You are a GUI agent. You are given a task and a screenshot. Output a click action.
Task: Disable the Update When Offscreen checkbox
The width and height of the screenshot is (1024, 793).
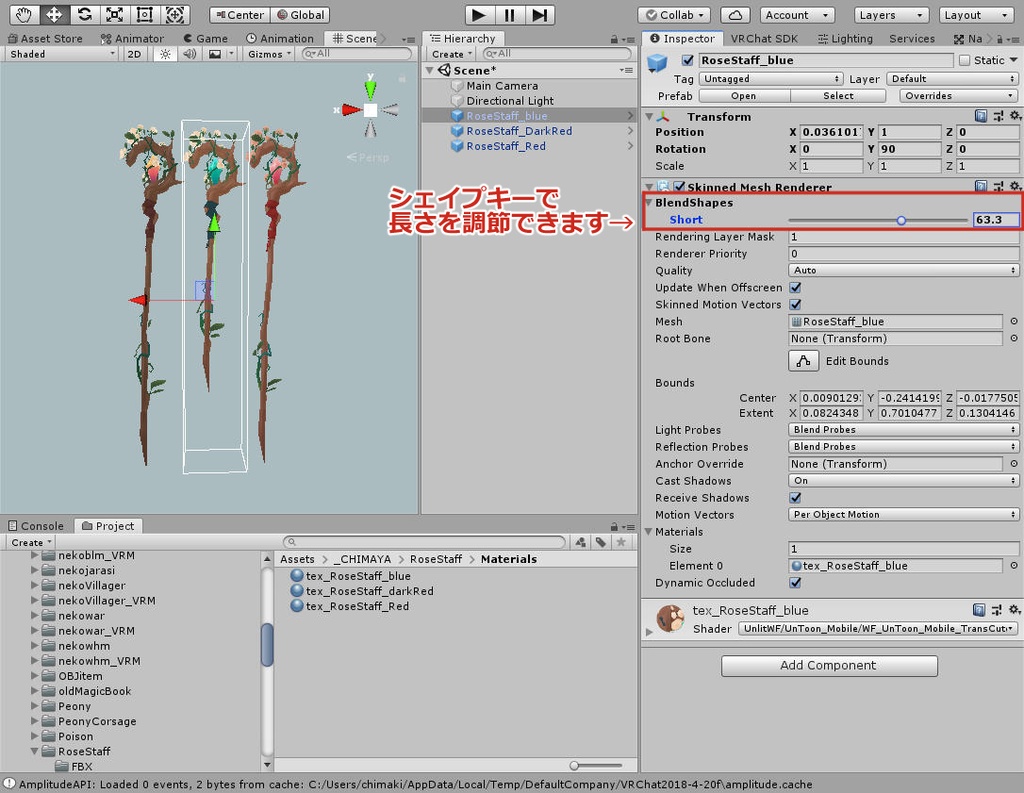[x=793, y=287]
